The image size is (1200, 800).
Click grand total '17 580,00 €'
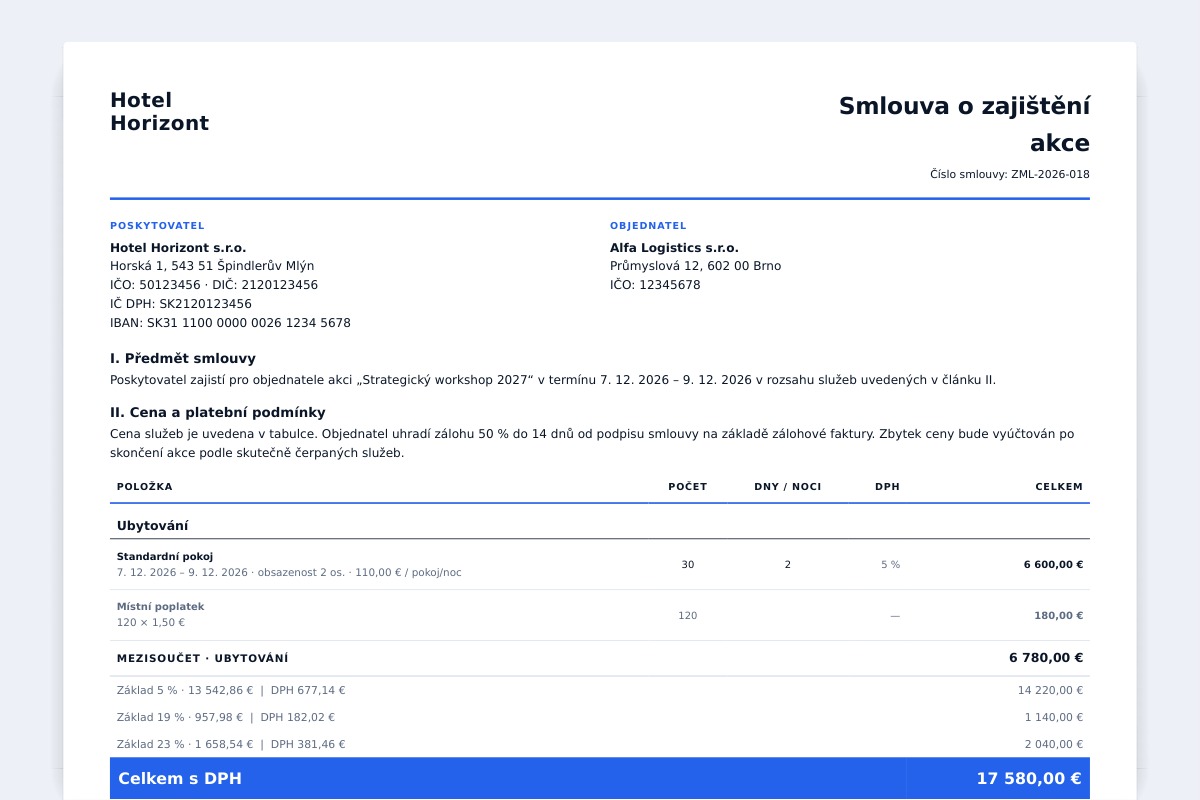pyautogui.click(x=1029, y=778)
